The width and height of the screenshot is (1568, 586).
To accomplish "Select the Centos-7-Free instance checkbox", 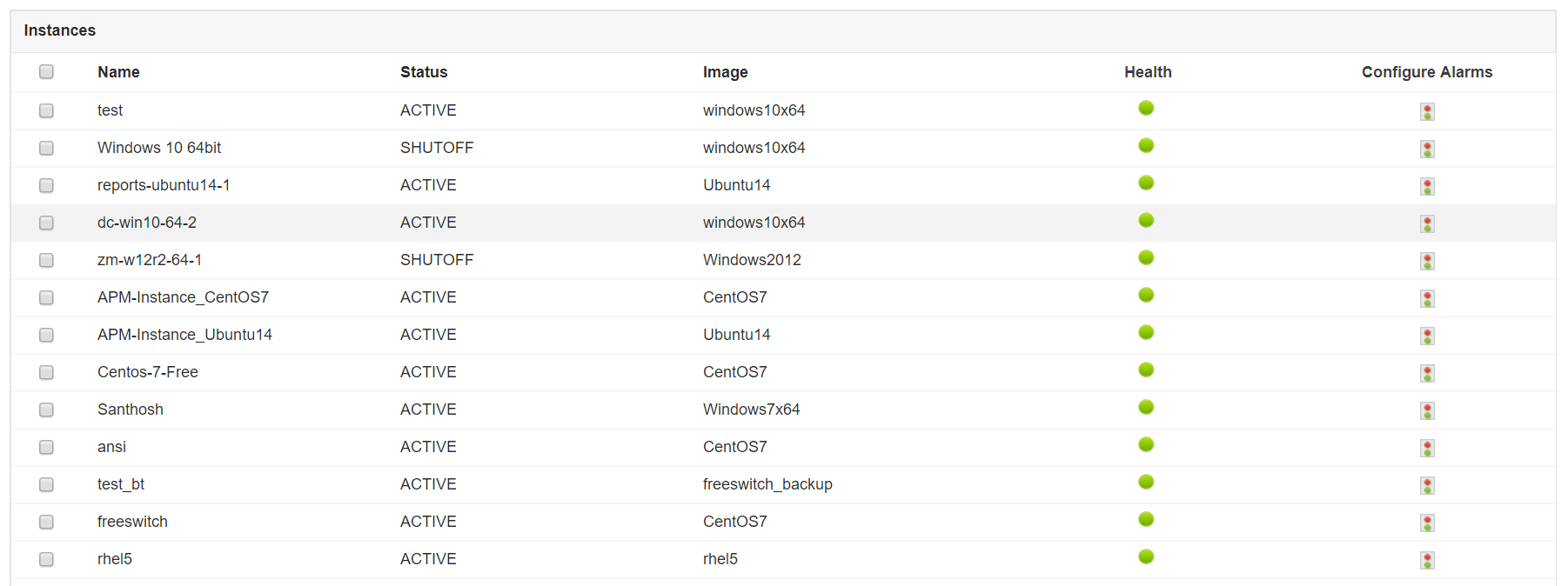I will (46, 372).
